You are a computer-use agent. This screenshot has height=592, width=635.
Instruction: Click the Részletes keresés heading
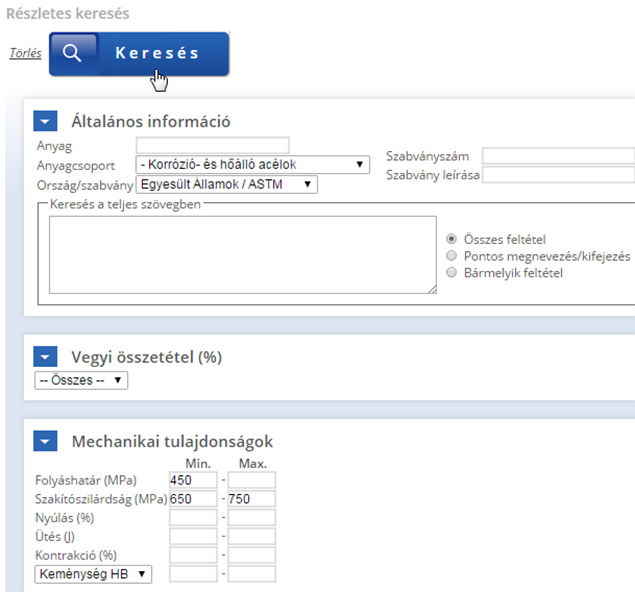tap(68, 13)
